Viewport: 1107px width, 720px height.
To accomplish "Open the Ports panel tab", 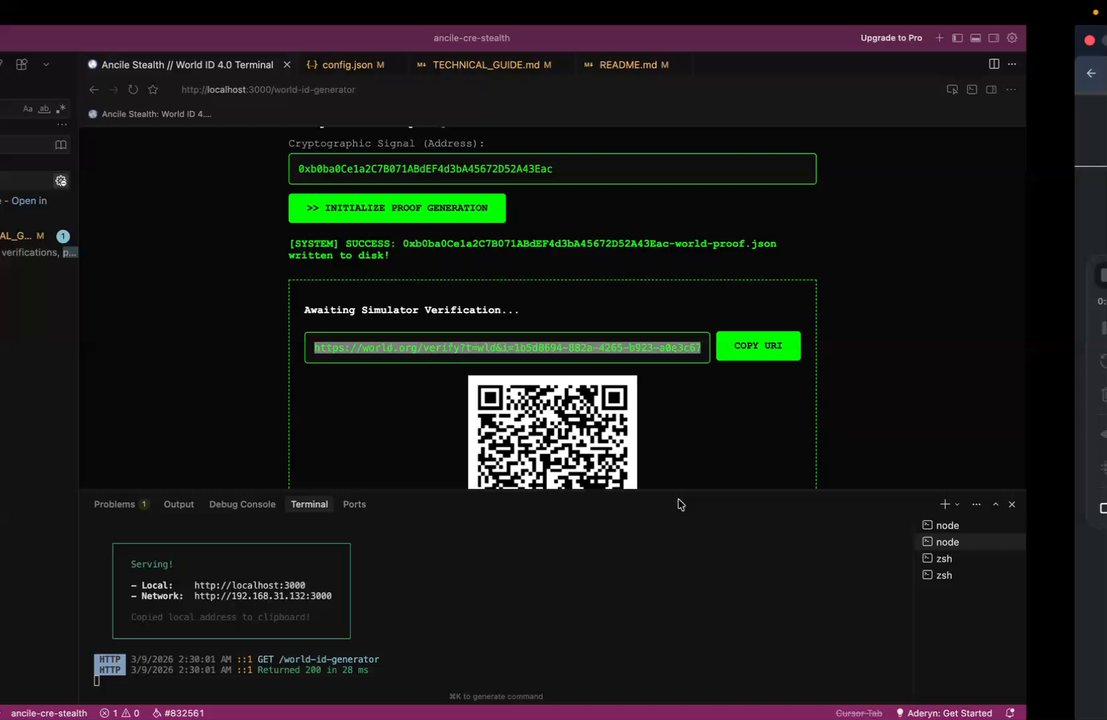I will (x=354, y=504).
